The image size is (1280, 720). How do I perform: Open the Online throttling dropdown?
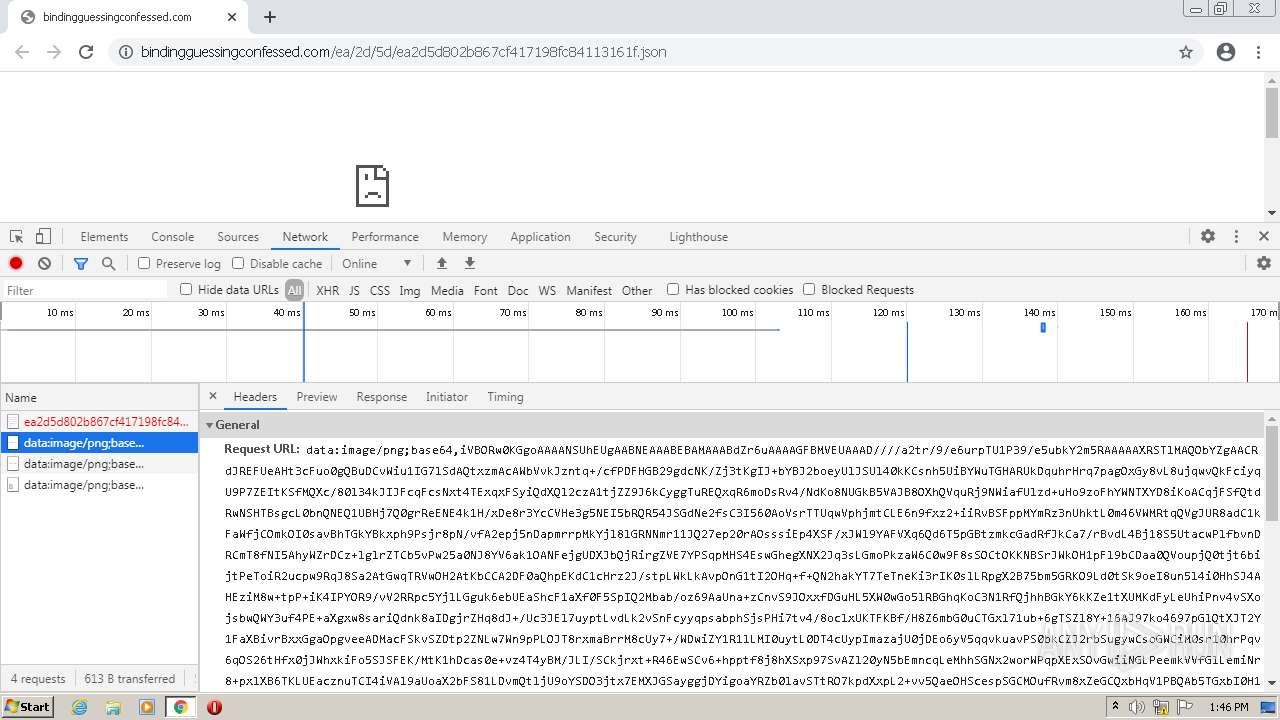[377, 263]
